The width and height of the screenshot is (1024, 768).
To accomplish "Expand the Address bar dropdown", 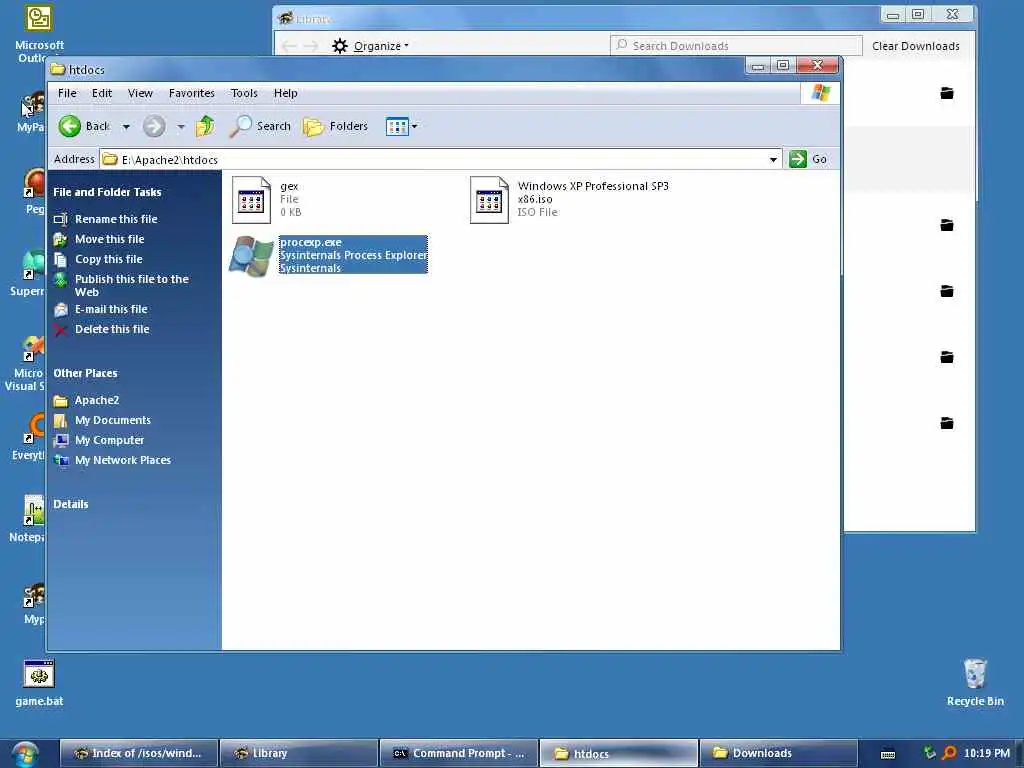I will tap(773, 159).
